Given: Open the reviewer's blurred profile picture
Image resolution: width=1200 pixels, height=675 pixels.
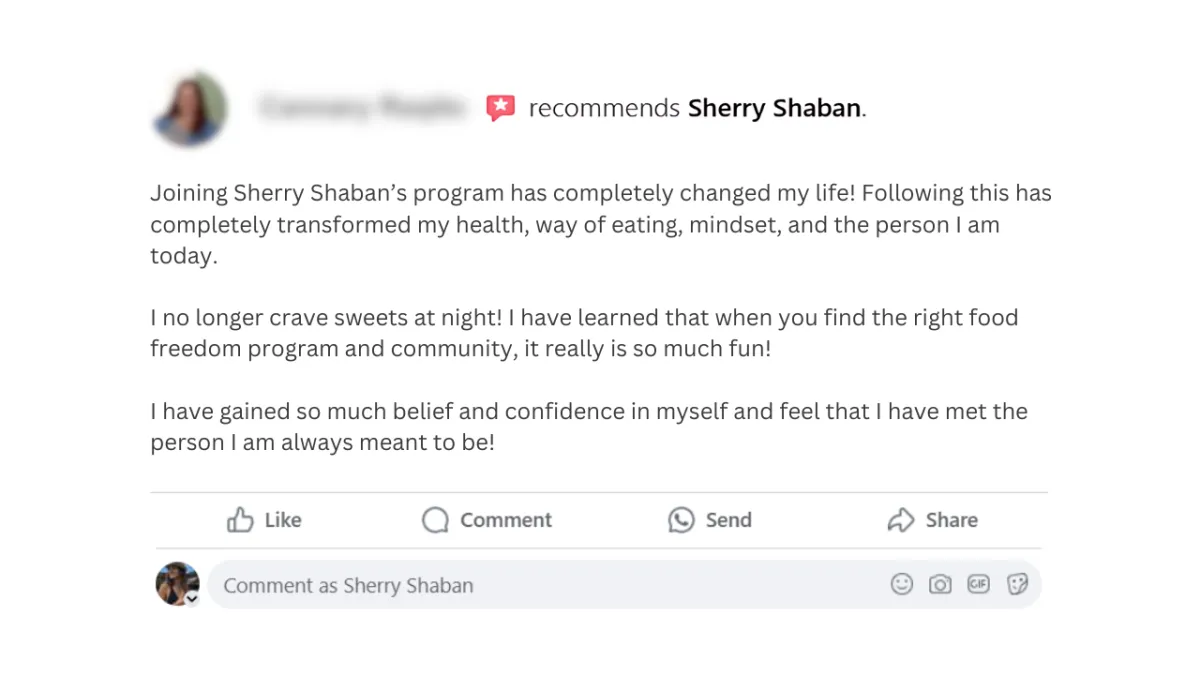Looking at the screenshot, I should click(190, 109).
